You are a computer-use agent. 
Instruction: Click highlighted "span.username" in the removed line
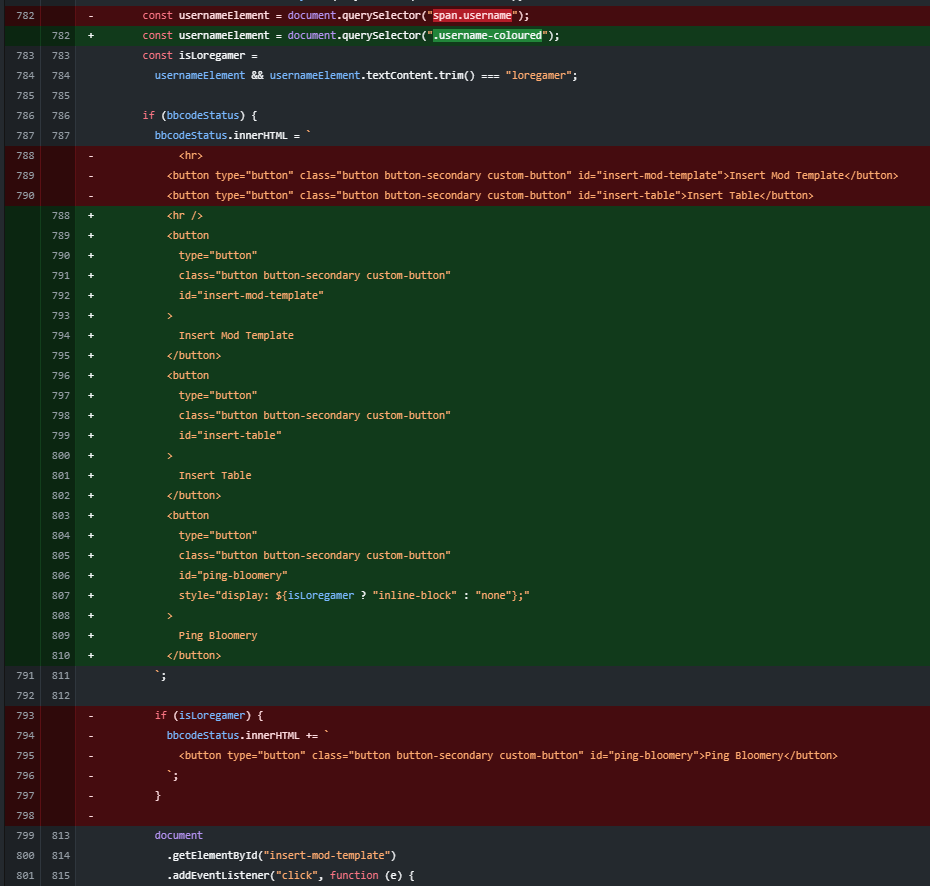pos(472,15)
